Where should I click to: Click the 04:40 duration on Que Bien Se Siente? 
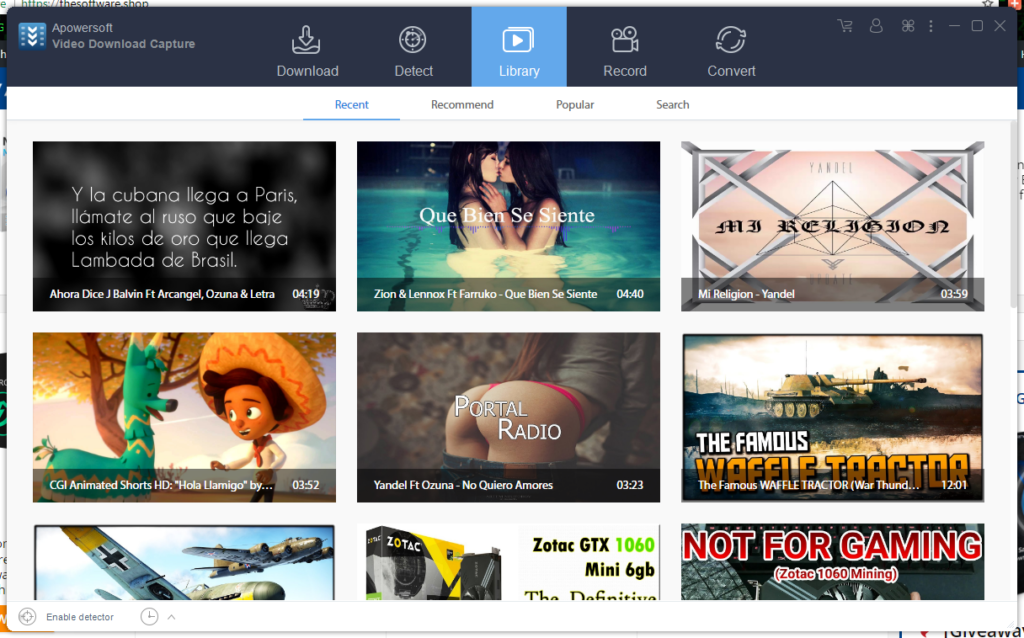pyautogui.click(x=630, y=294)
